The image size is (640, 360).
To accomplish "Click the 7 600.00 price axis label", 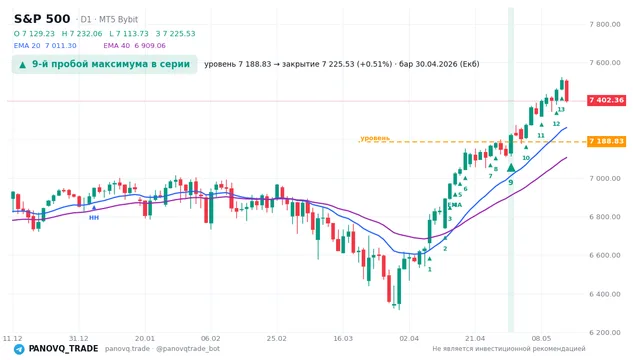I will coord(604,63).
